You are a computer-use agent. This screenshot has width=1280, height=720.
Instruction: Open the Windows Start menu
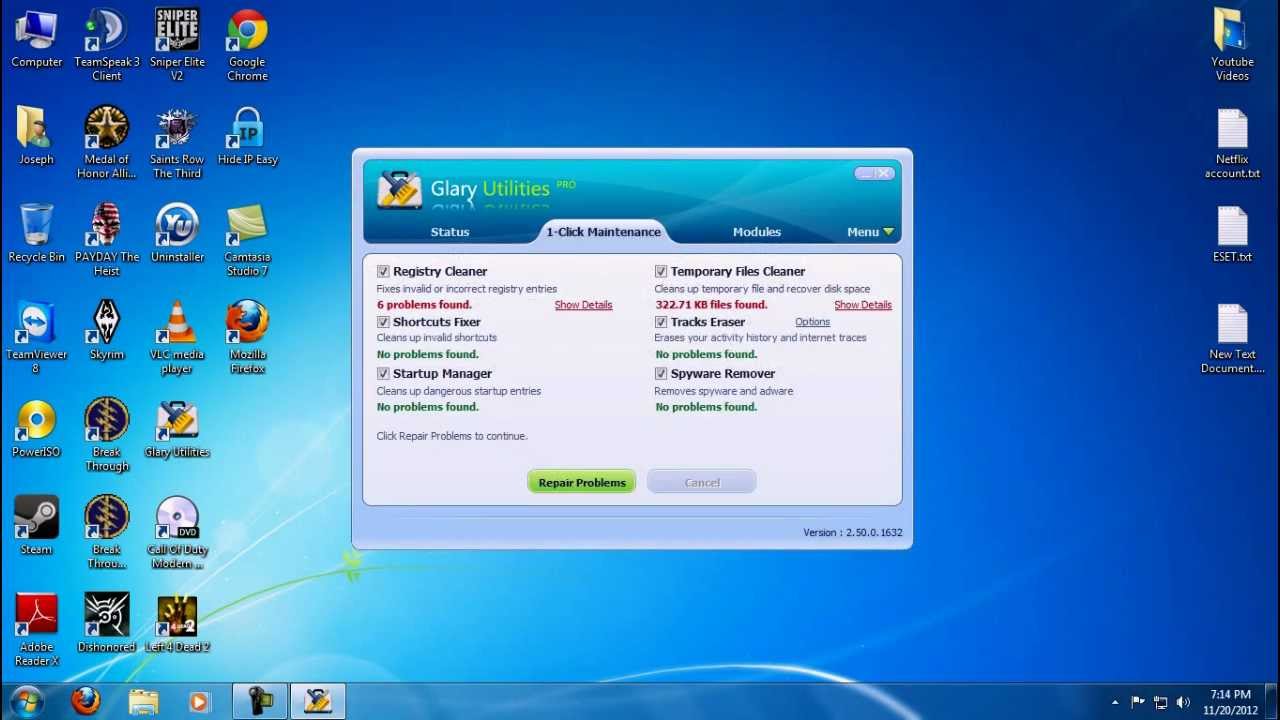coord(26,701)
